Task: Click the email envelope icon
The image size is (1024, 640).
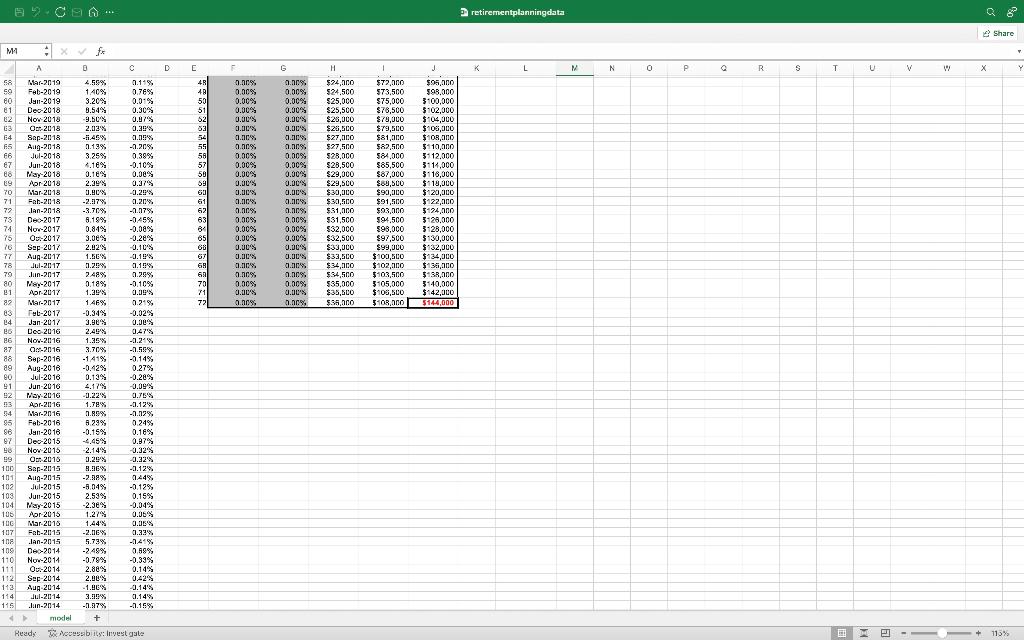Action: pos(77,12)
